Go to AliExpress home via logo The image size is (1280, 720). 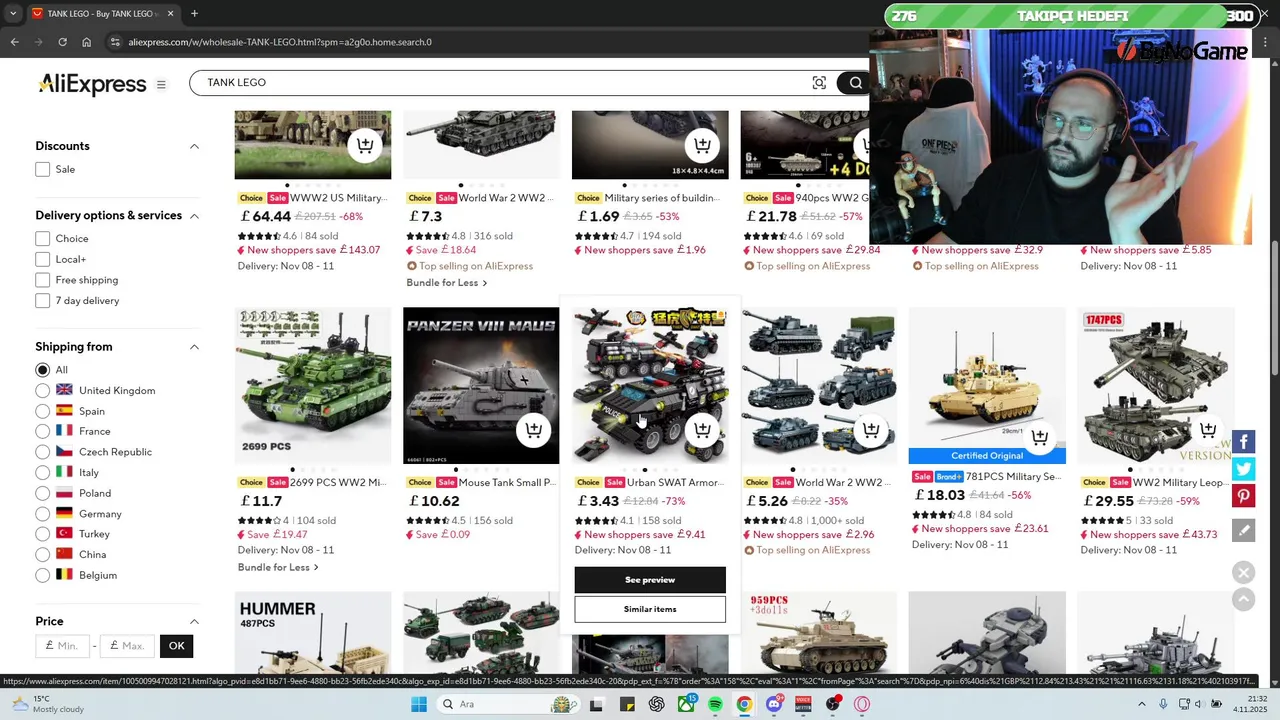pos(92,84)
